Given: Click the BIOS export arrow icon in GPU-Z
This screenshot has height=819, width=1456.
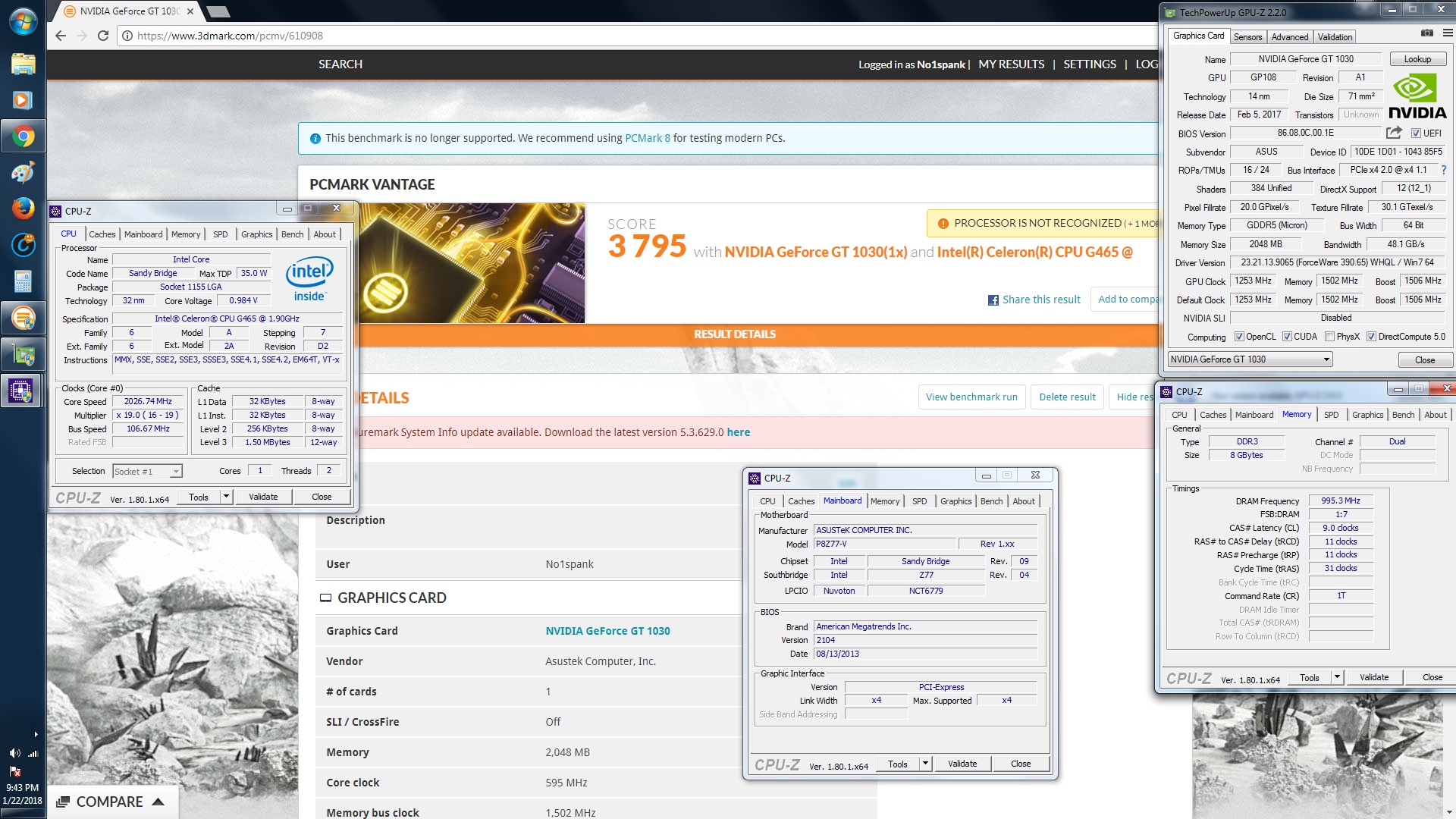Looking at the screenshot, I should pyautogui.click(x=1394, y=133).
